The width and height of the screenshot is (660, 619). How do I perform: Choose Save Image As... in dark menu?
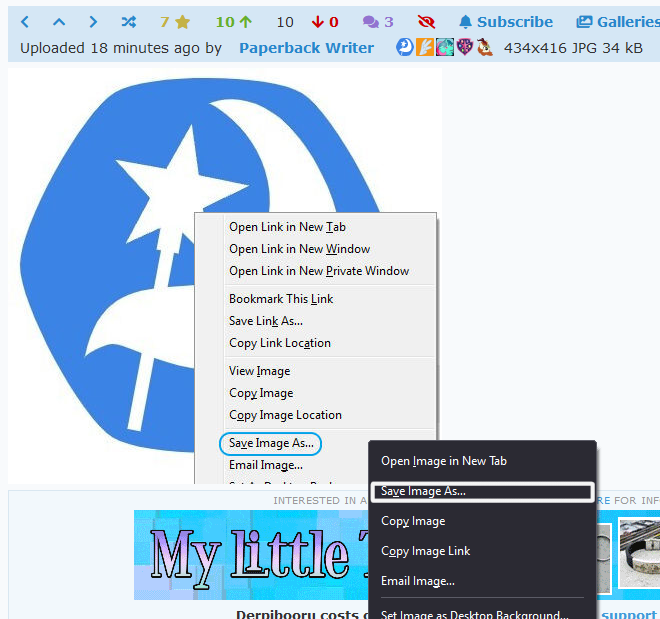click(482, 491)
